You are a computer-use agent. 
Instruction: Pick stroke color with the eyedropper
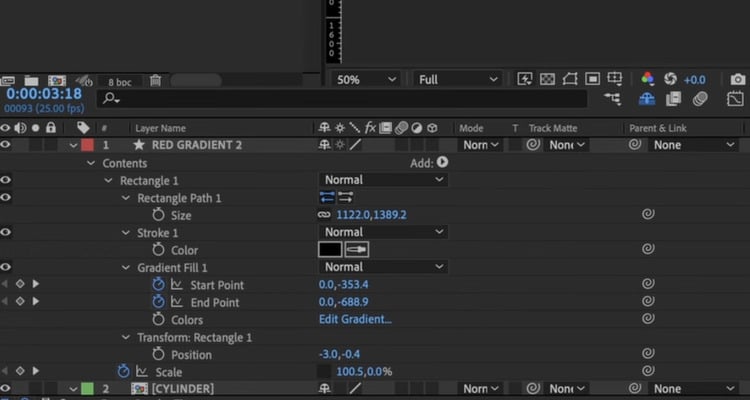[356, 249]
